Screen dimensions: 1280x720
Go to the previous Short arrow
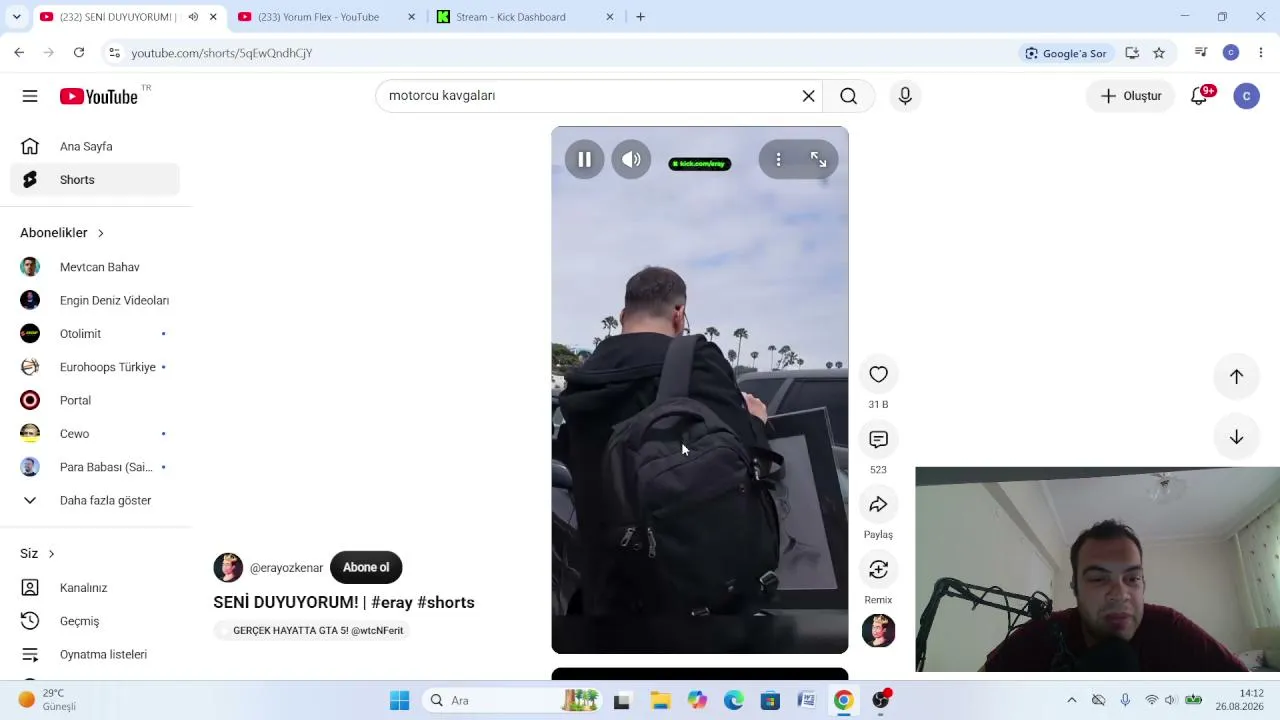coord(1236,377)
